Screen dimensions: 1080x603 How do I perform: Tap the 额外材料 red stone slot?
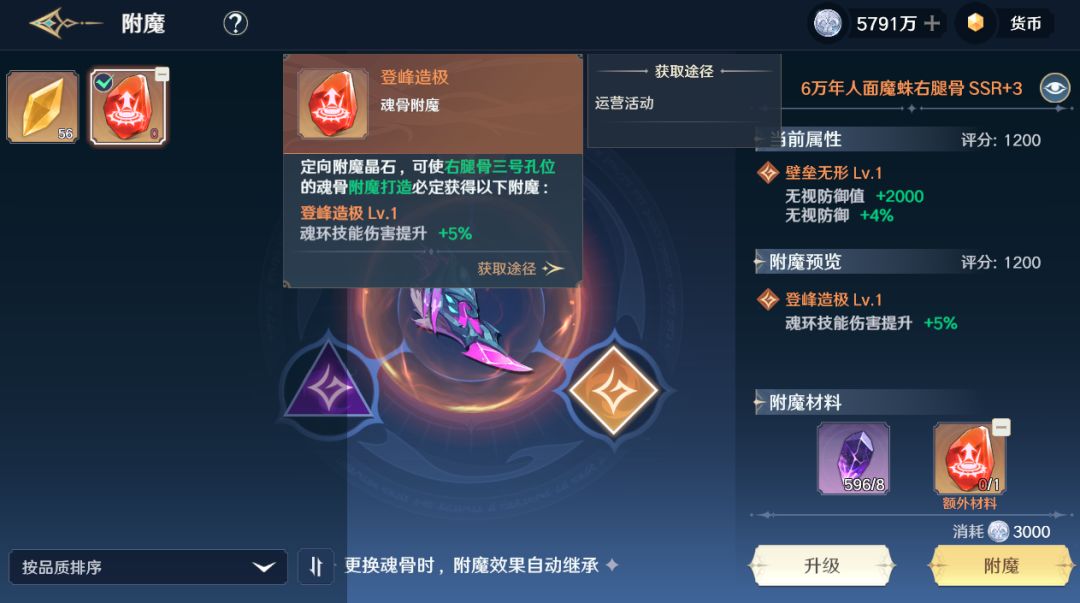point(969,459)
